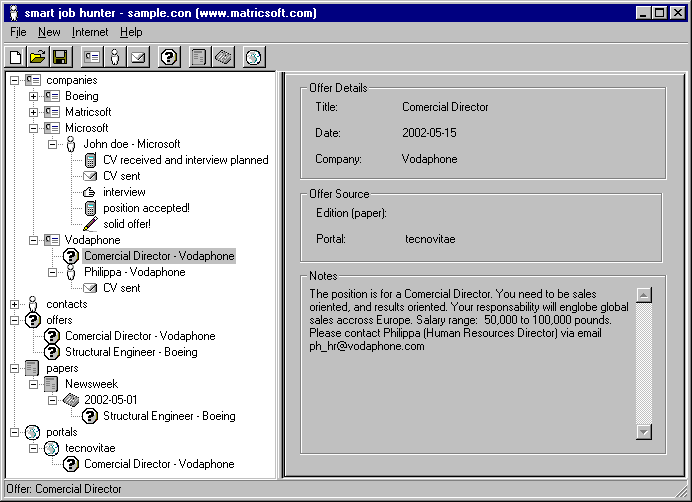Expand the contacts tree node
The width and height of the screenshot is (692, 502).
pos(15,304)
